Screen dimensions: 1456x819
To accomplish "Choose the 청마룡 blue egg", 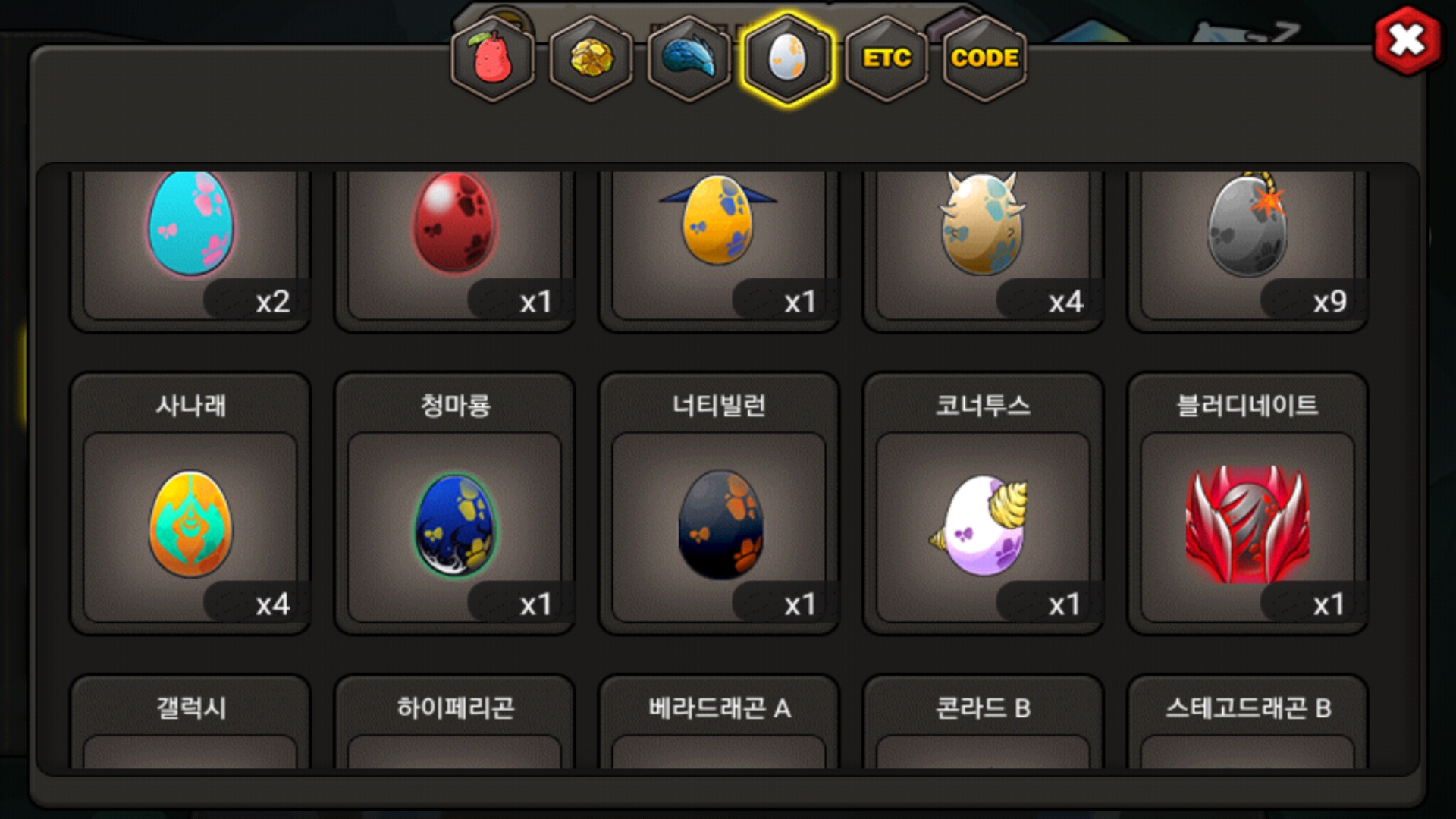I will (x=455, y=504).
